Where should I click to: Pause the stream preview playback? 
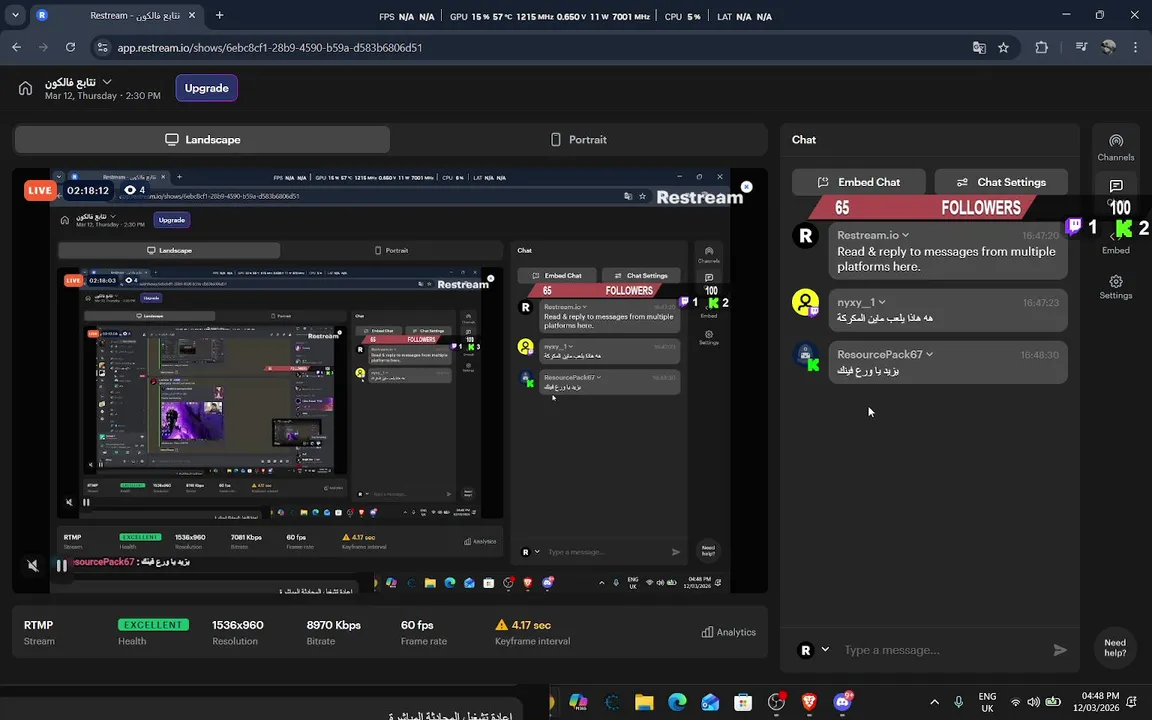tap(62, 565)
